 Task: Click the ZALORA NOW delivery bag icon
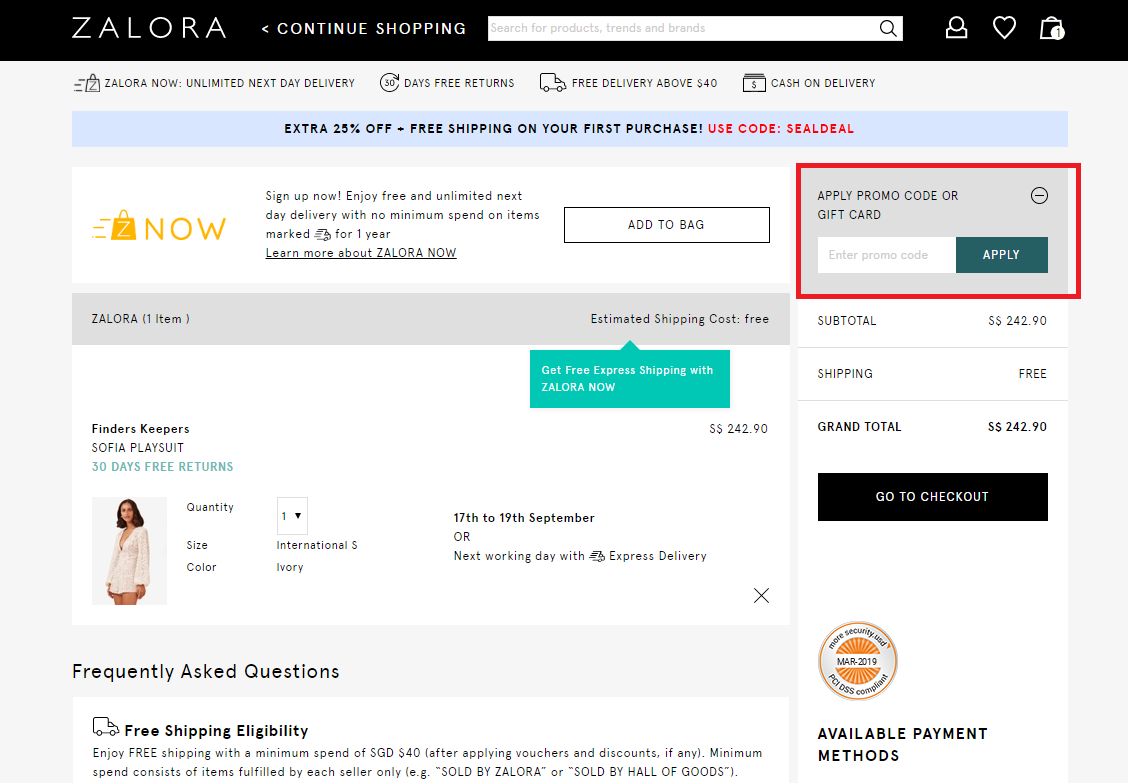tap(87, 83)
